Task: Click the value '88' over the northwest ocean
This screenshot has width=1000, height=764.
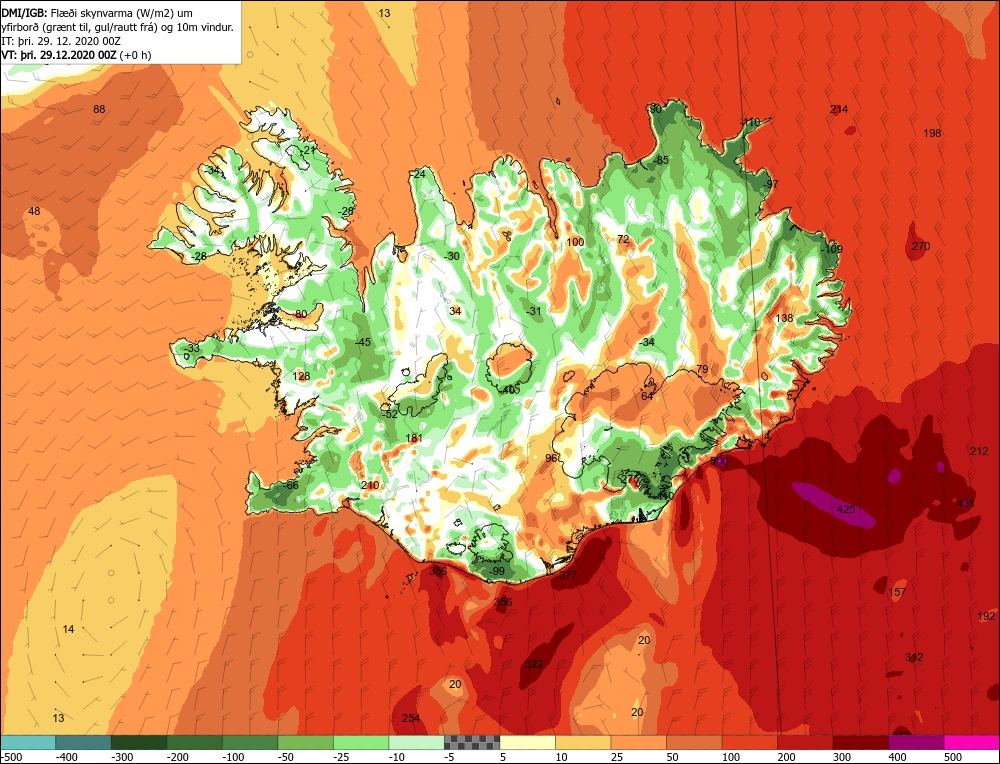Action: coord(99,109)
